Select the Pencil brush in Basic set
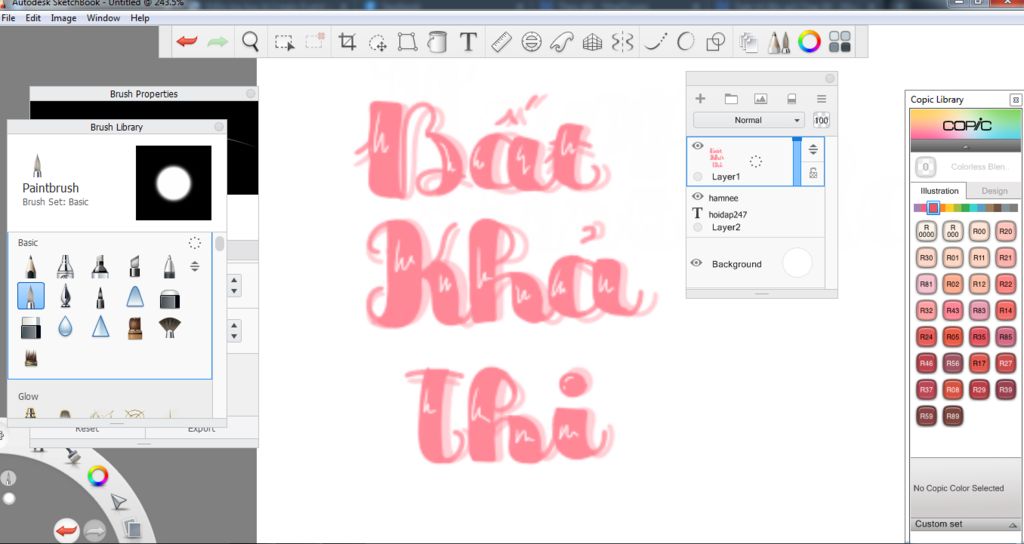 (x=31, y=266)
